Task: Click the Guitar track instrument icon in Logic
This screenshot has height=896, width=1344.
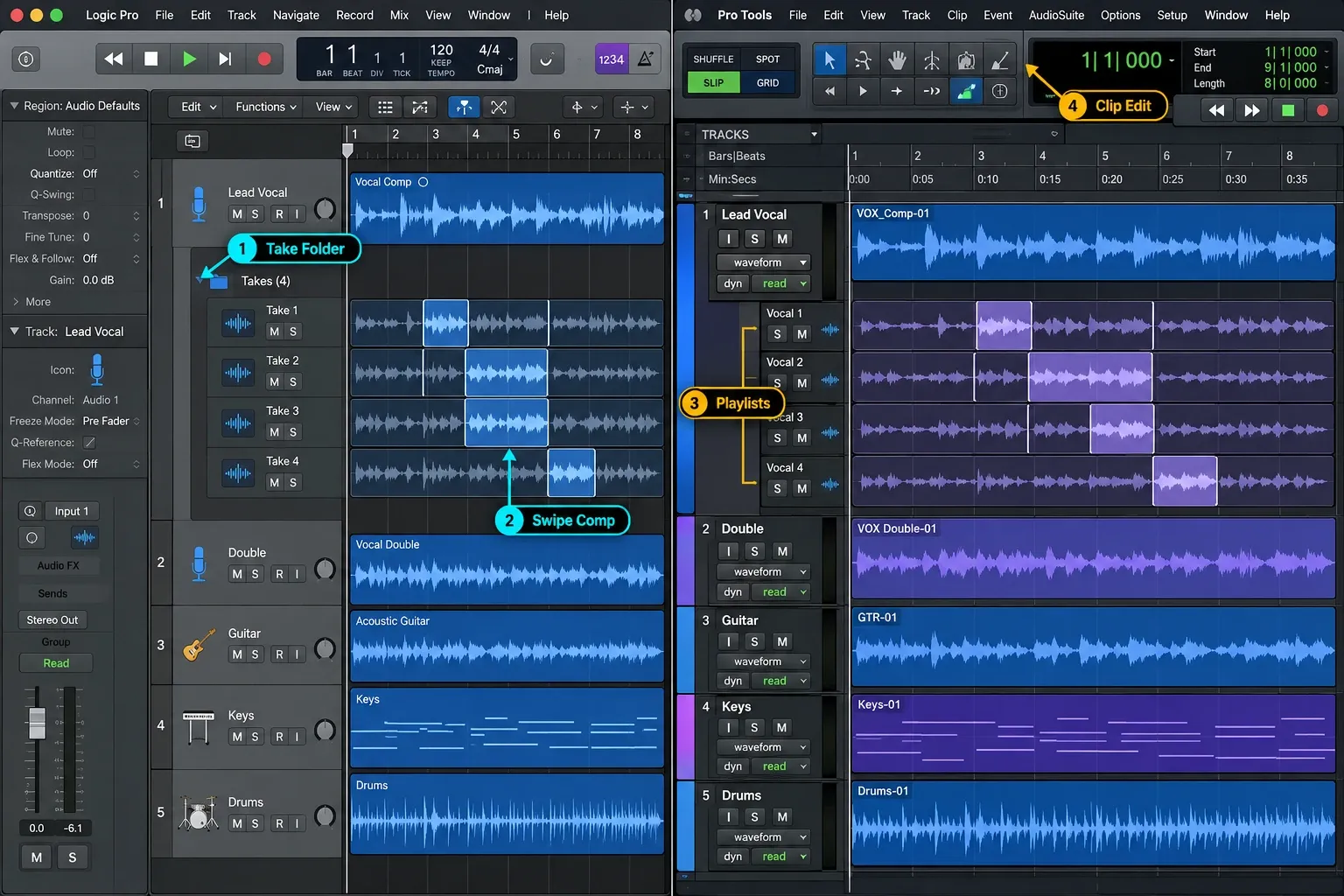Action: 199,645
